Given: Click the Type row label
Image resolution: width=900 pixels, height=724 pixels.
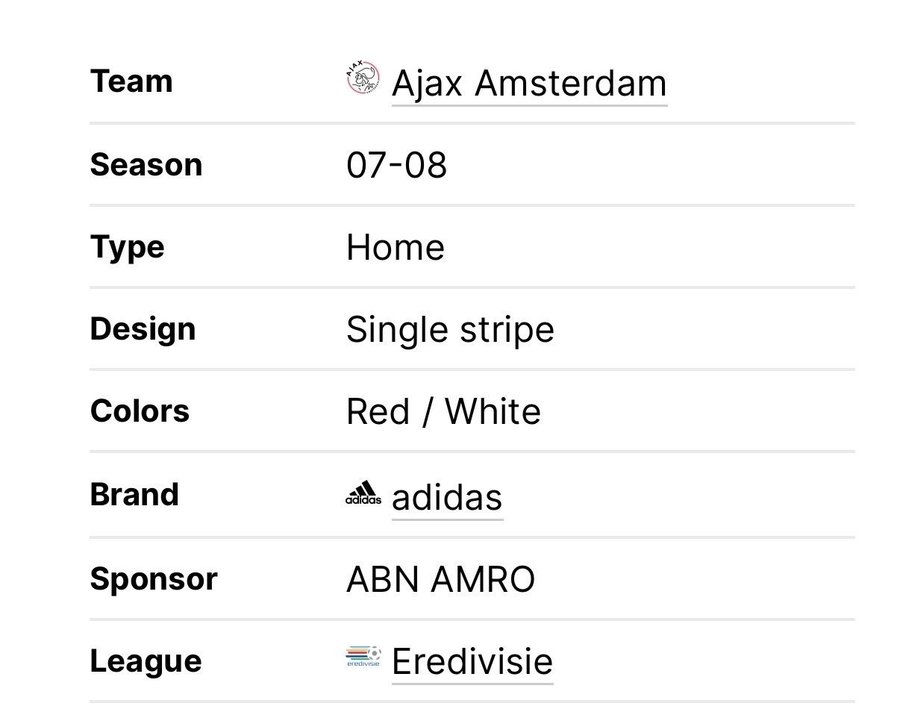Looking at the screenshot, I should pyautogui.click(x=126, y=247).
